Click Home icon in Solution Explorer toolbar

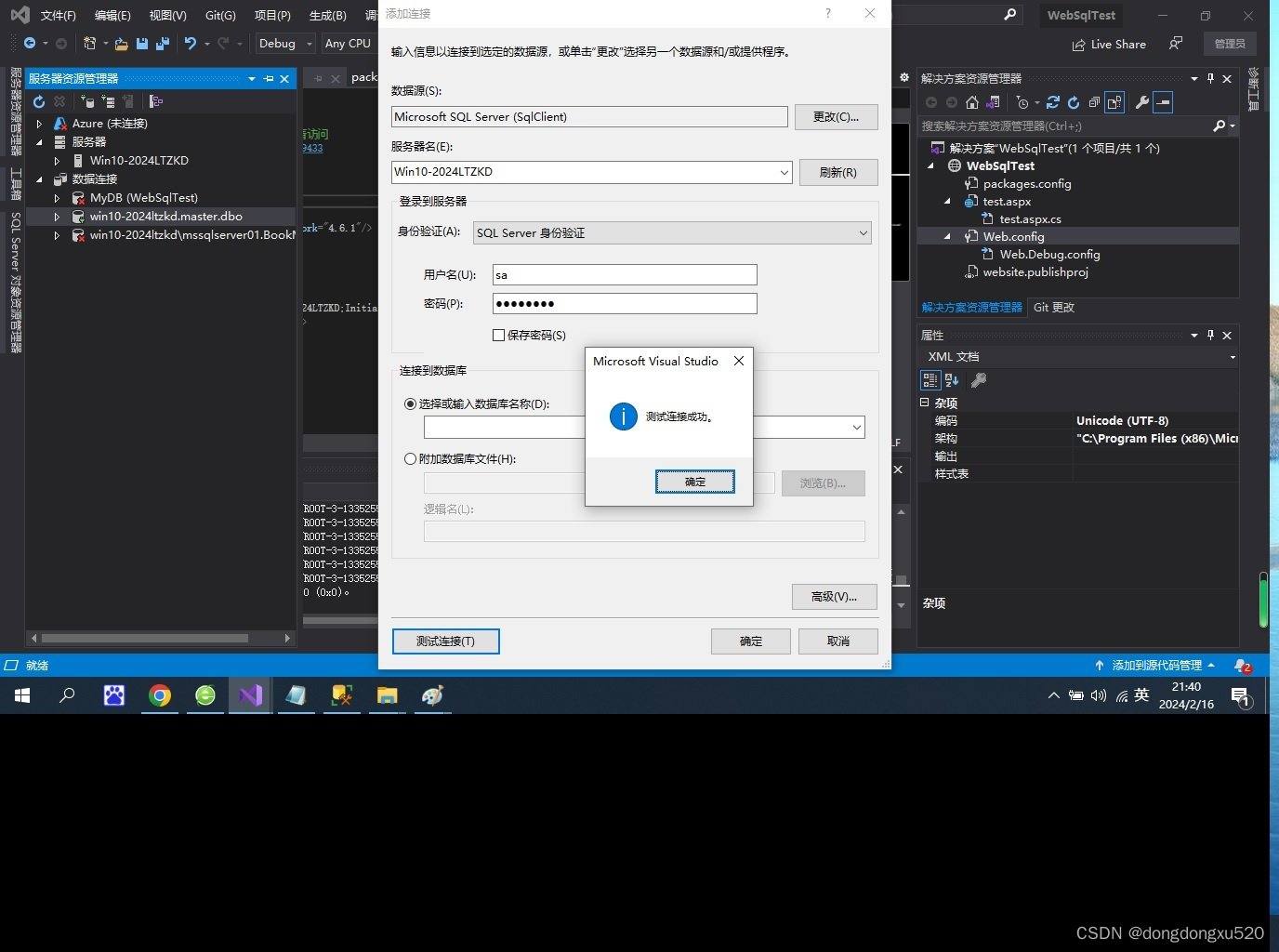(972, 102)
